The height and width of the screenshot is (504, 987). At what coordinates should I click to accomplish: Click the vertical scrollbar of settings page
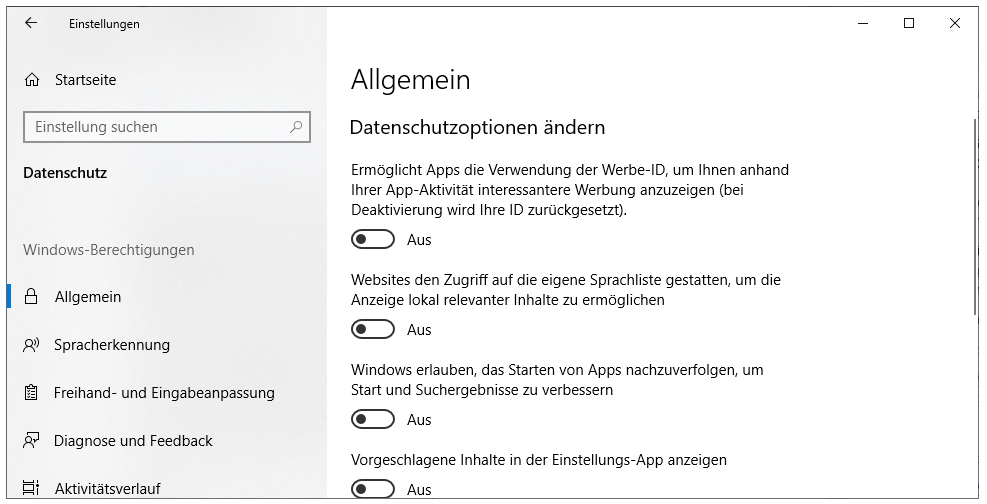[x=975, y=215]
